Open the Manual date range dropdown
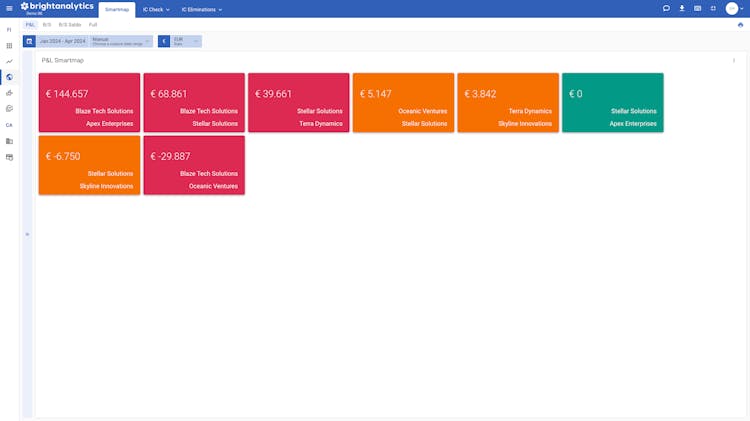 [x=121, y=41]
